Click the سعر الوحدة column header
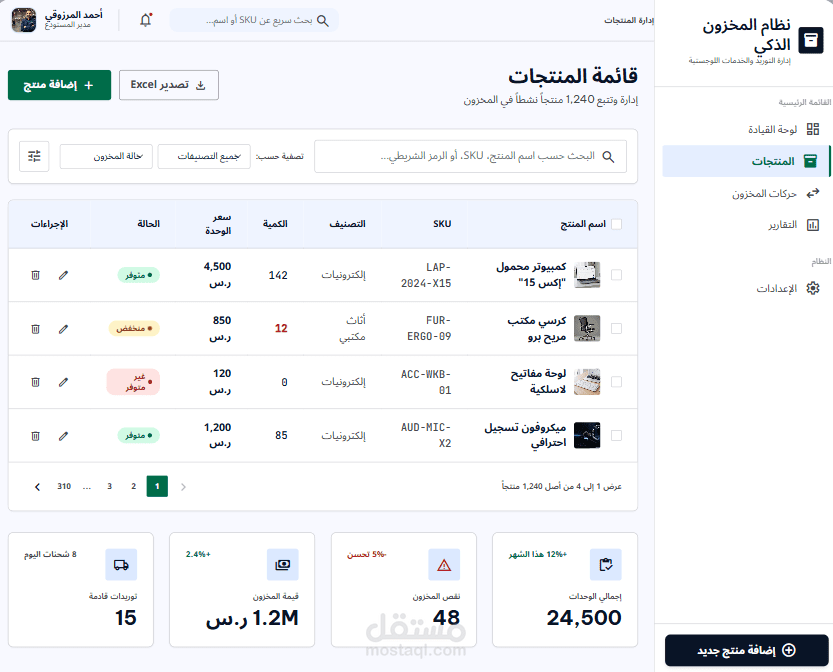 (218, 224)
